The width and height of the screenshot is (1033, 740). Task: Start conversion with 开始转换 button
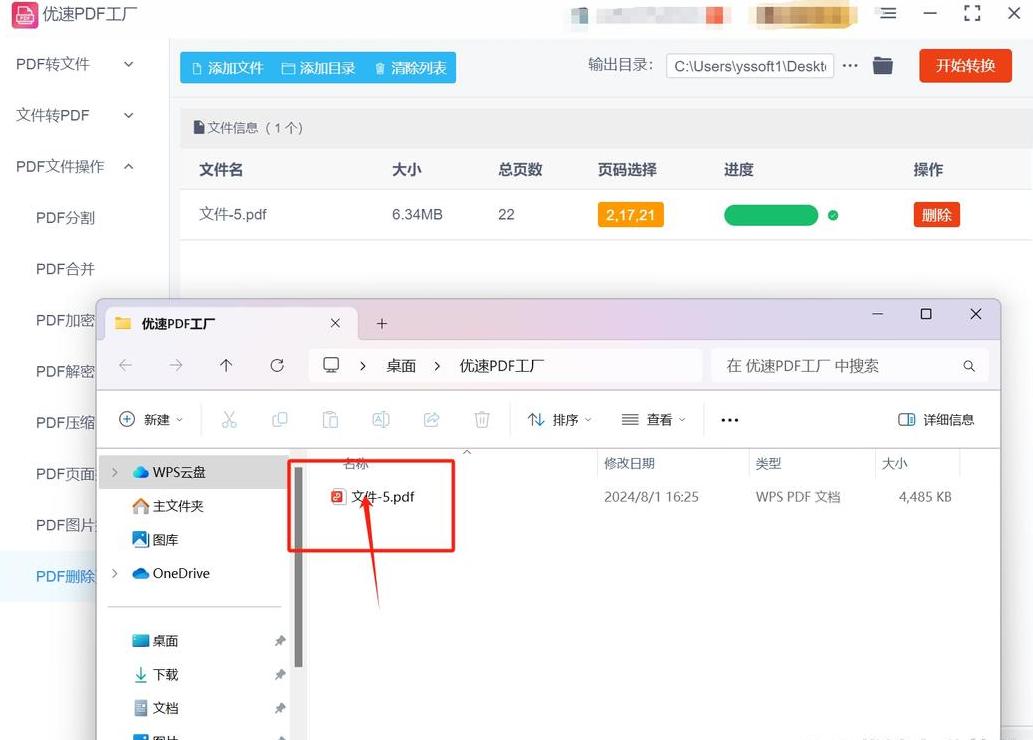click(x=965, y=66)
